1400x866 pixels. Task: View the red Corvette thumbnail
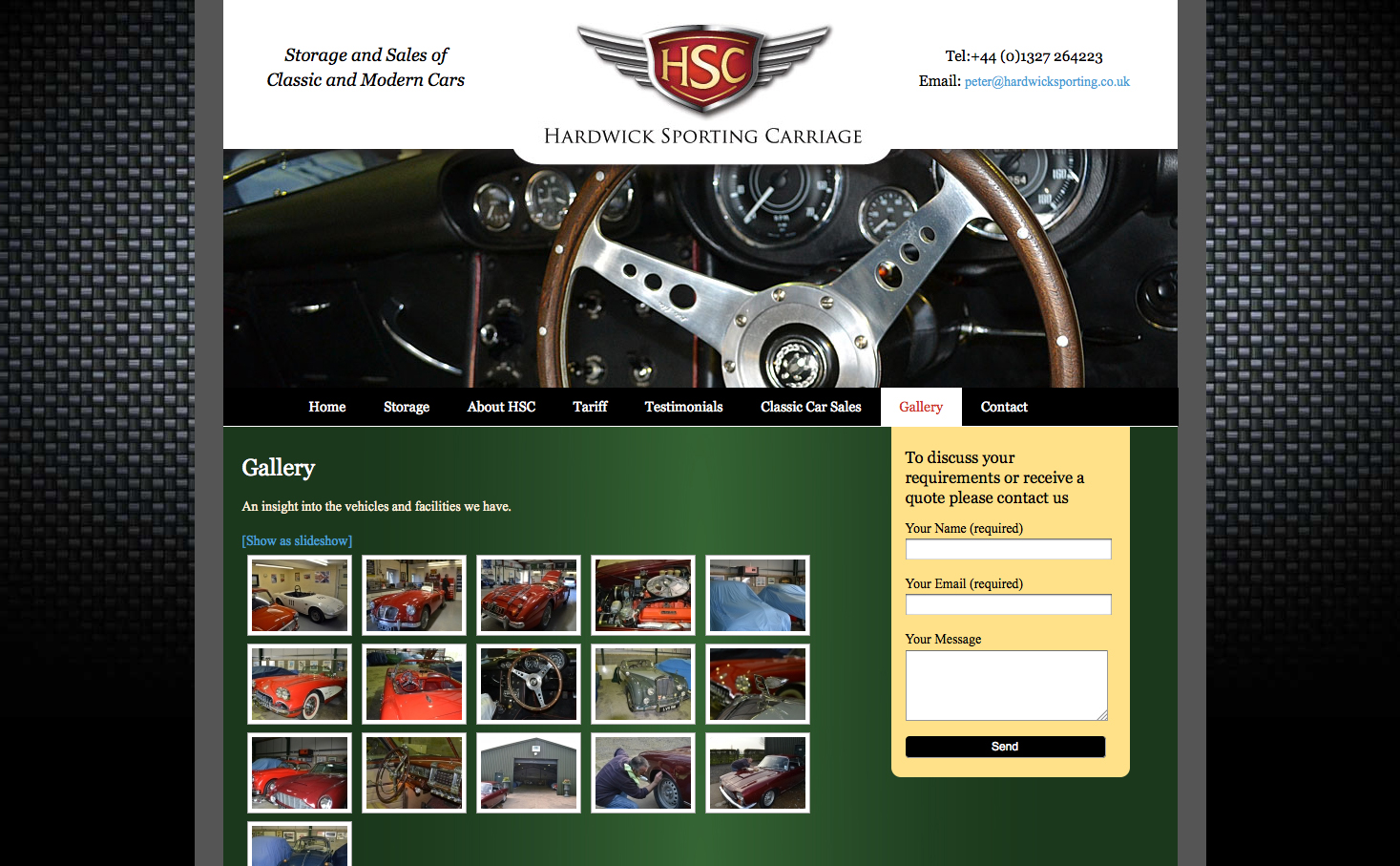point(299,684)
